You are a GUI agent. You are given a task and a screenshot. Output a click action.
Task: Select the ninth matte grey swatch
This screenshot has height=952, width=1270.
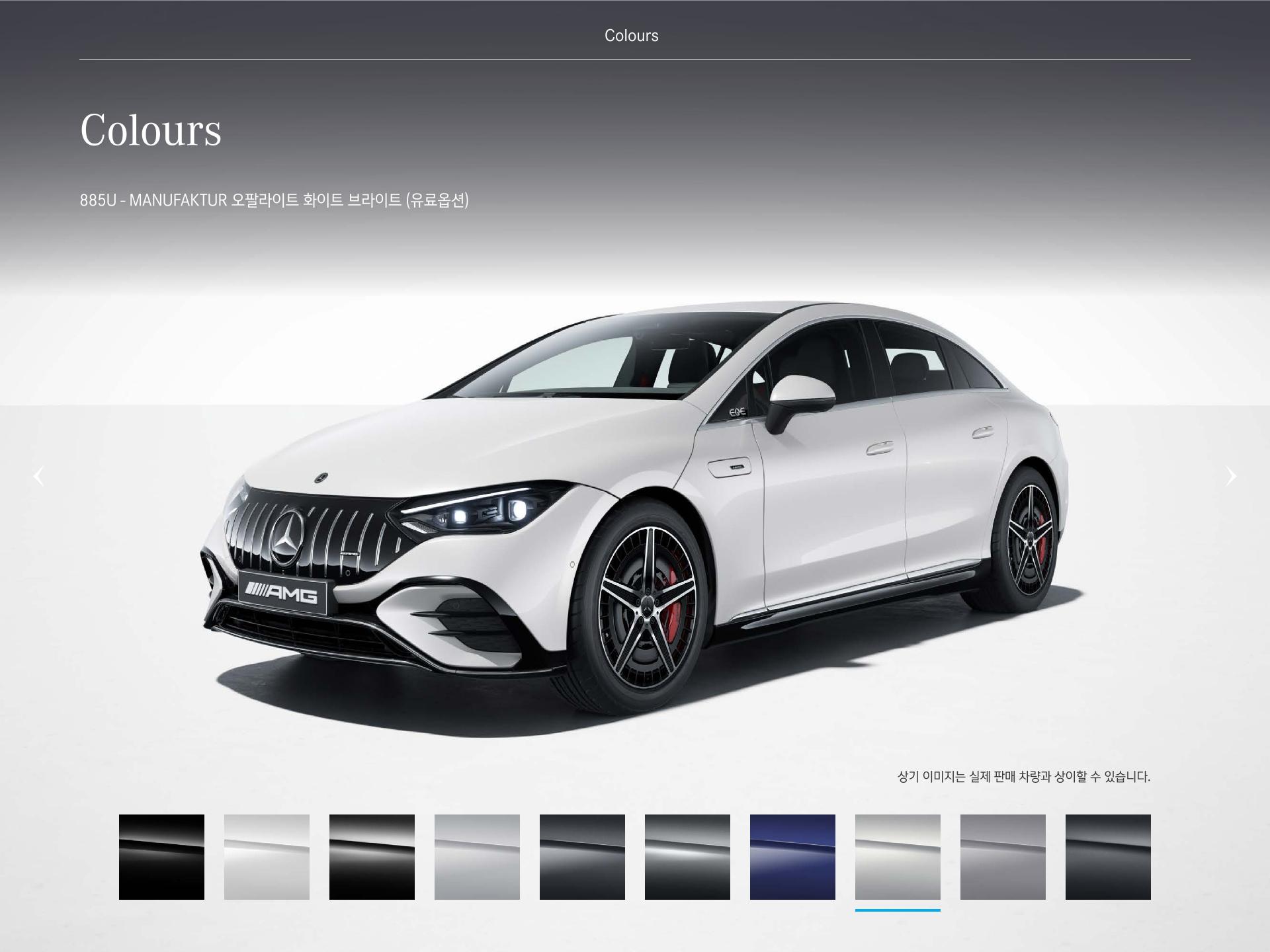(x=1003, y=857)
